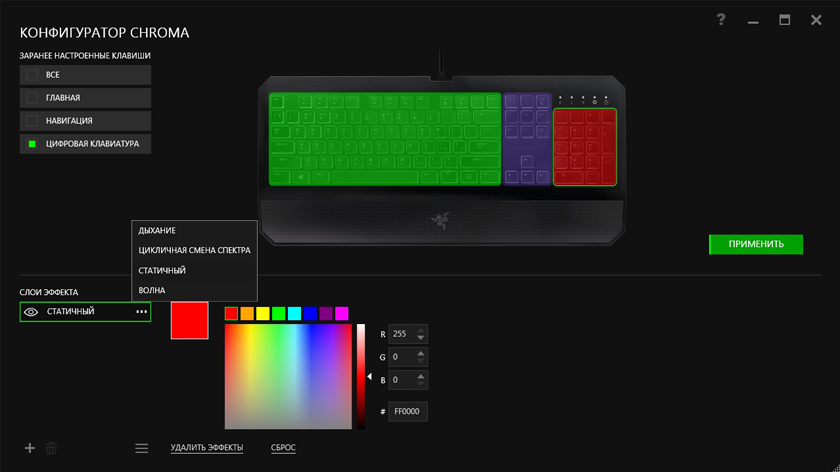
Task: Select the red numeric keypad zone
Action: pyautogui.click(x=585, y=147)
